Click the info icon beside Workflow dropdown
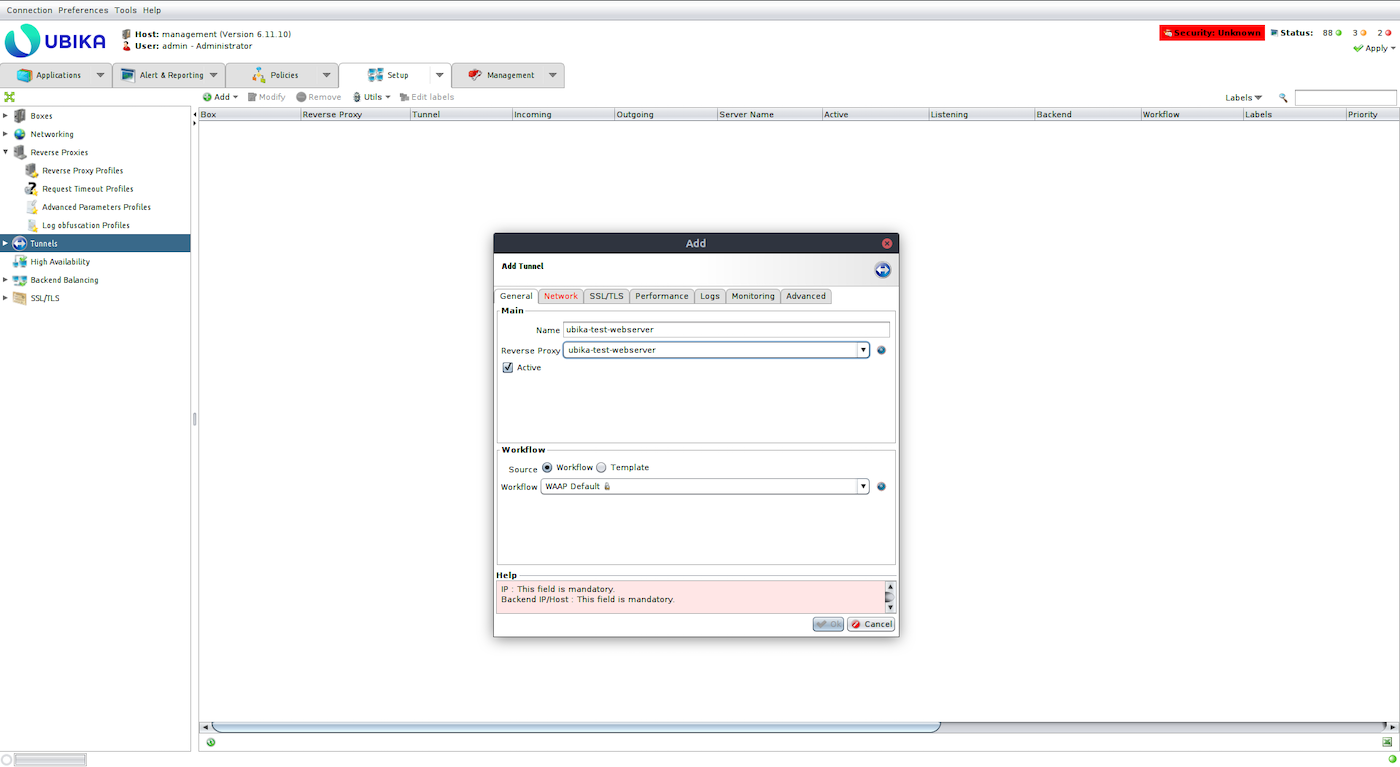 click(881, 487)
